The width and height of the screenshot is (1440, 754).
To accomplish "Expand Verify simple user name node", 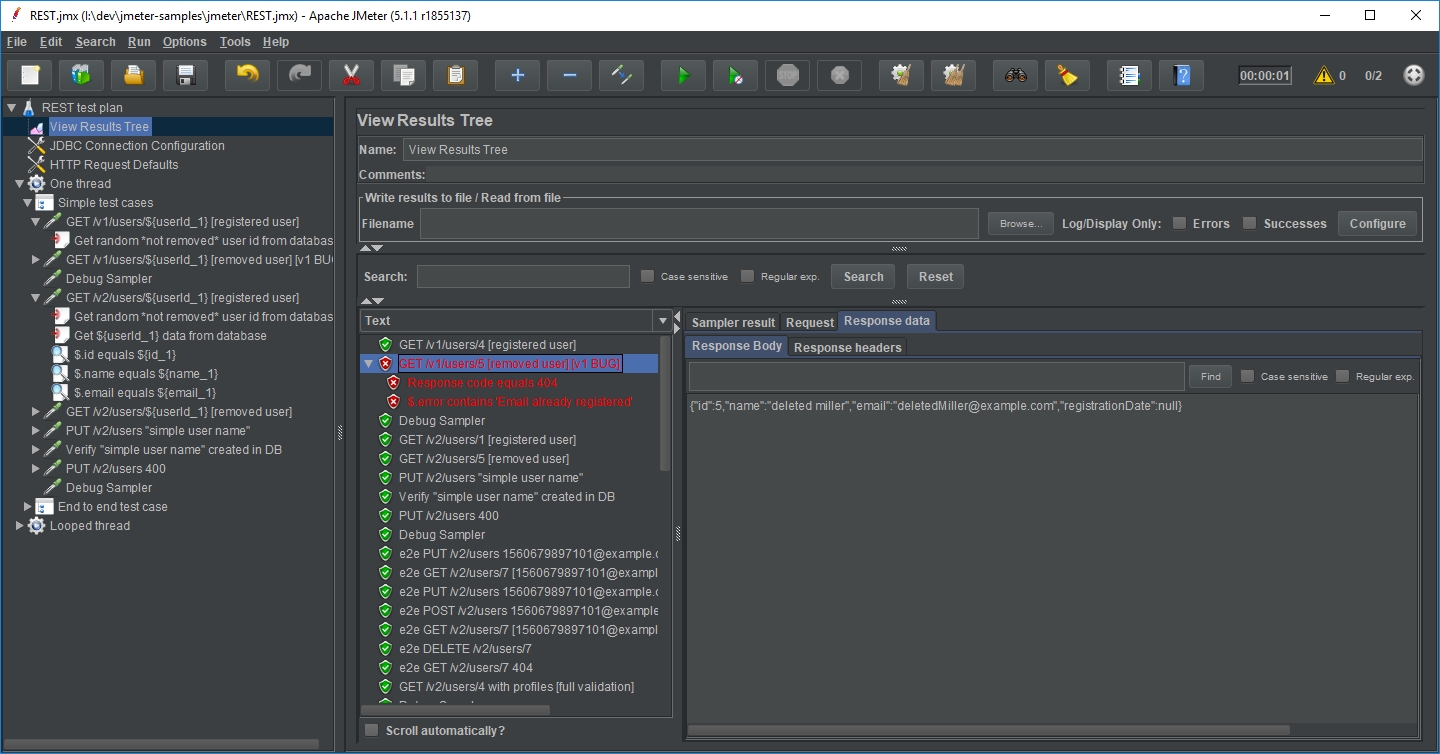I will click(x=36, y=450).
